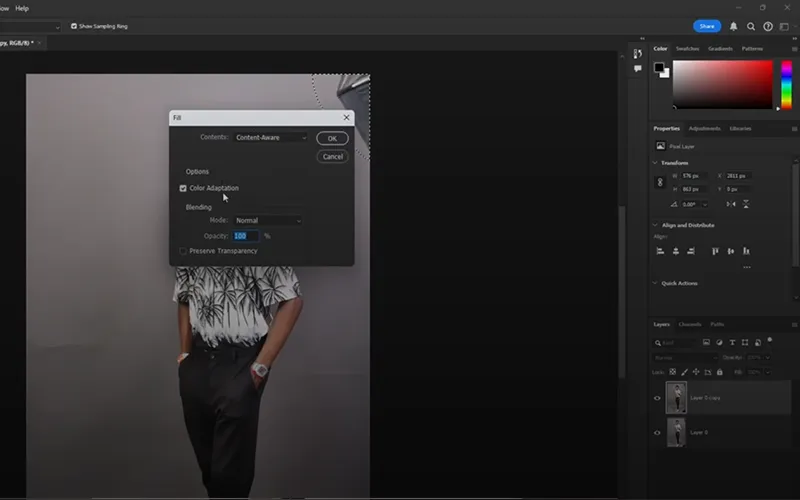Open the blending Mode dropdown
The width and height of the screenshot is (800, 500).
268,220
